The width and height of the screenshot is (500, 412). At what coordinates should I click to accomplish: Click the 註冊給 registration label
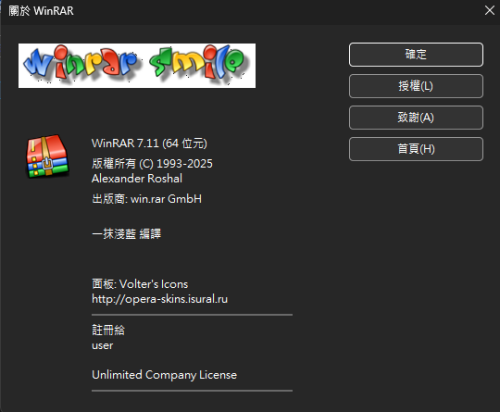click(108, 330)
